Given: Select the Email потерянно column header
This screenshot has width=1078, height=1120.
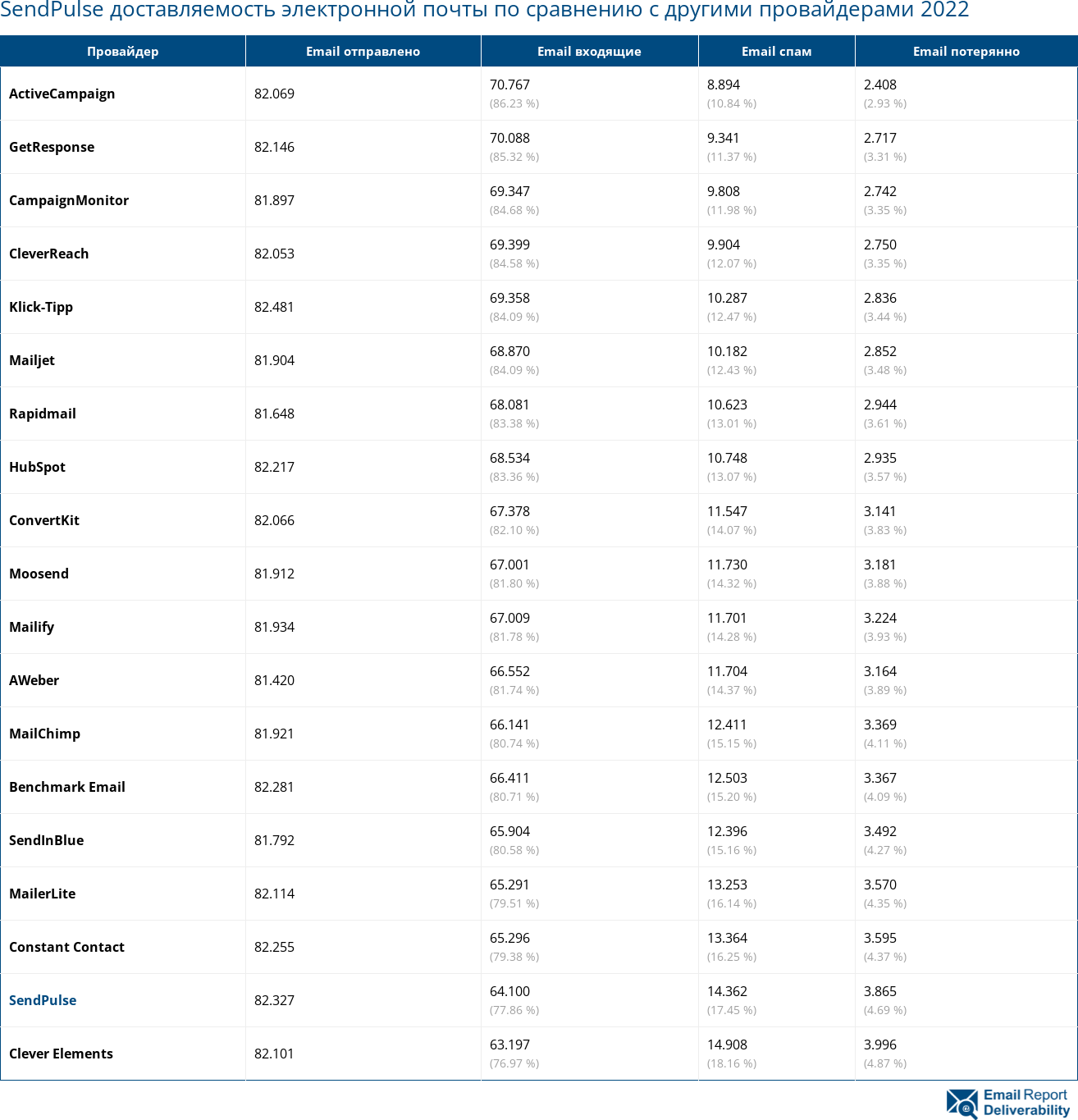Looking at the screenshot, I should coord(966,51).
